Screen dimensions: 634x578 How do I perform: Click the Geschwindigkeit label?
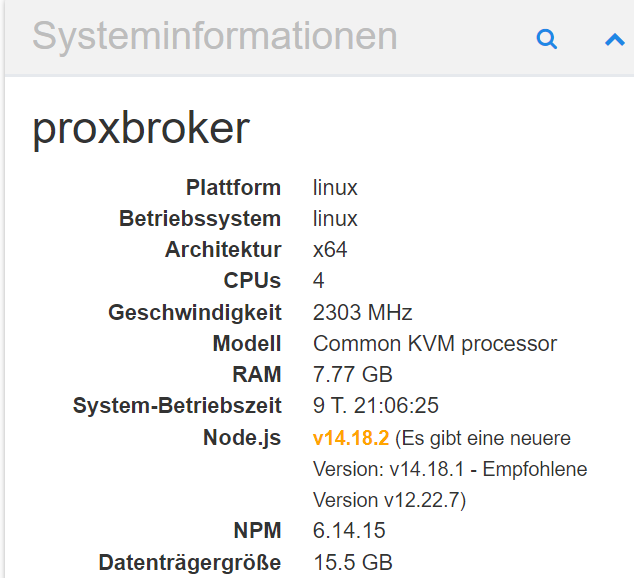click(195, 312)
